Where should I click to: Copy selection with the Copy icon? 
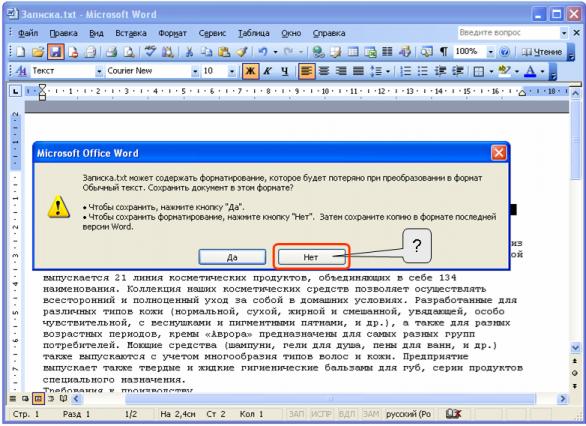point(206,52)
